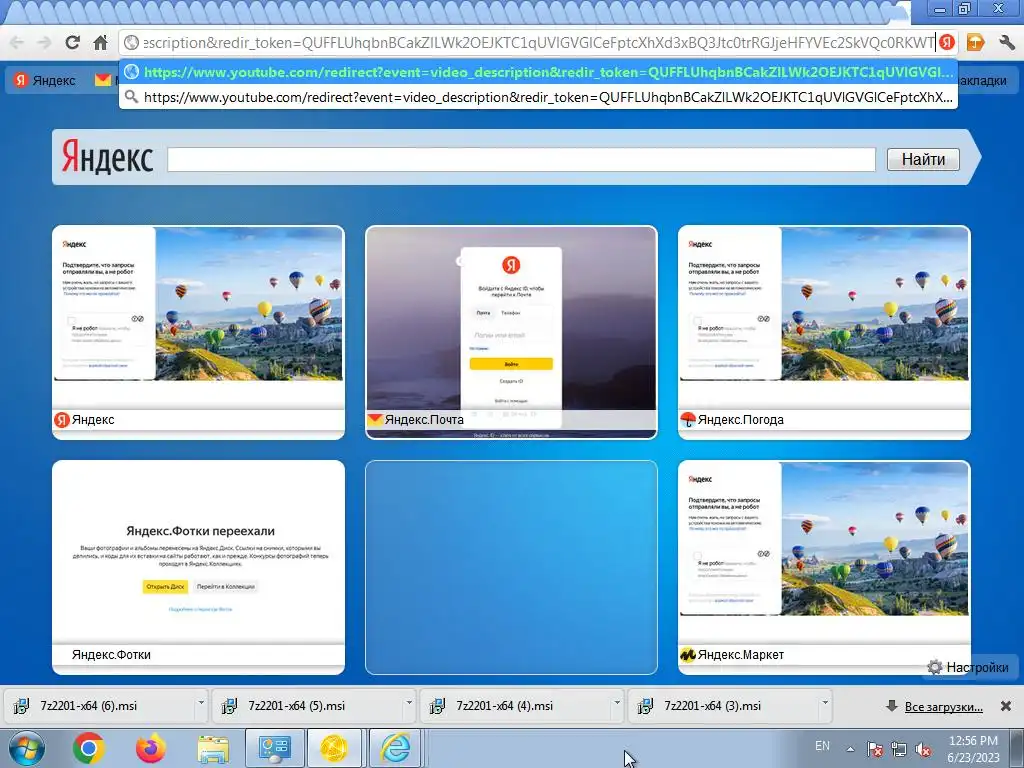This screenshot has width=1024, height=768.
Task: Click the red Яндекс favicon on first tile
Action: [61, 420]
